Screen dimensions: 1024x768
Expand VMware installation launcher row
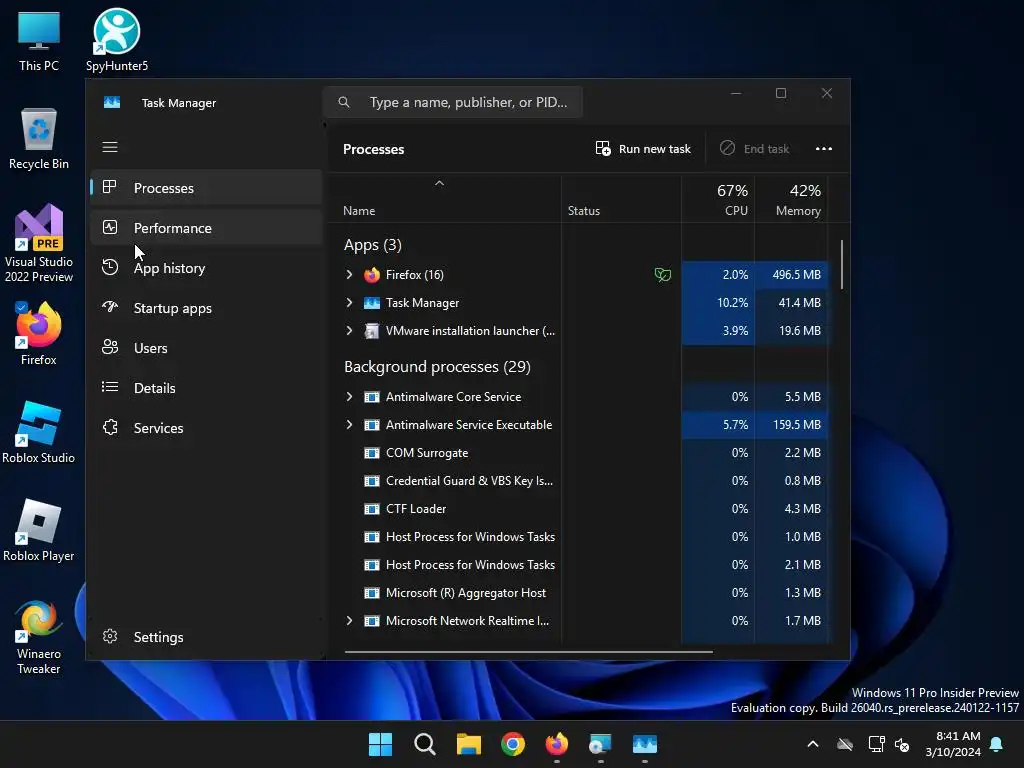pyautogui.click(x=349, y=330)
